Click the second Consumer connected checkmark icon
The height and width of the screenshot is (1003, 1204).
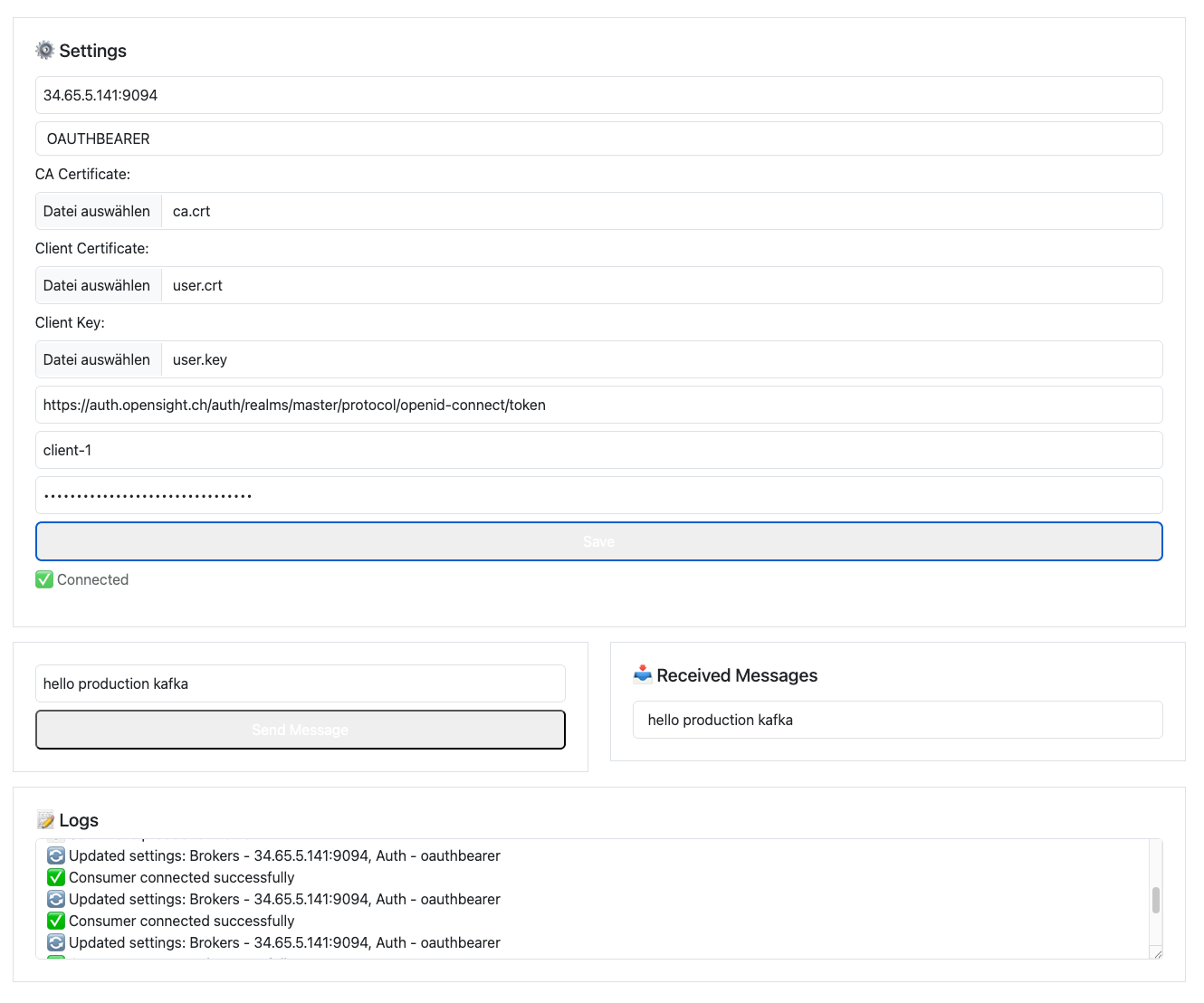56,921
